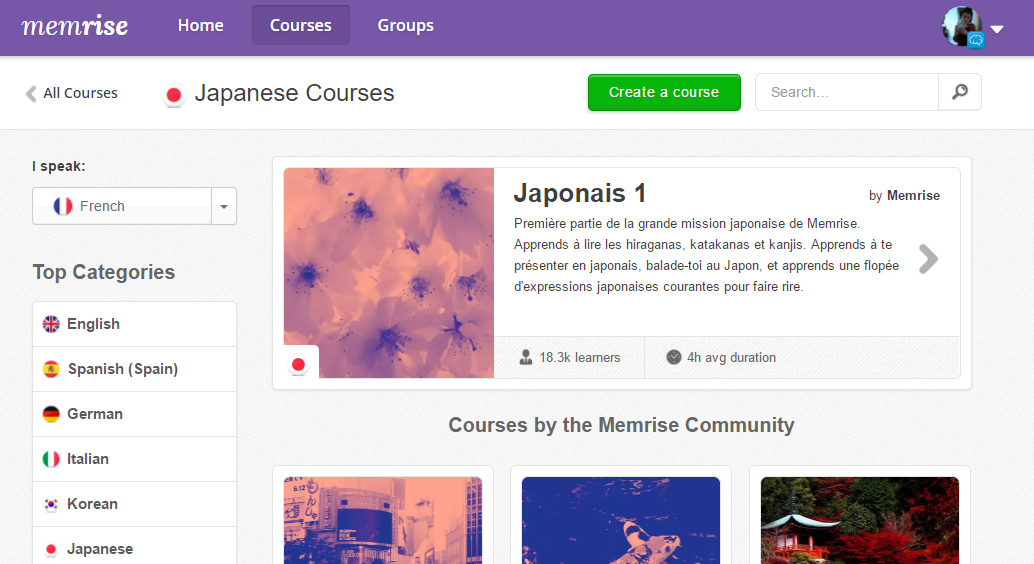
Task: Select the Courses tab in the navbar
Action: (301, 26)
